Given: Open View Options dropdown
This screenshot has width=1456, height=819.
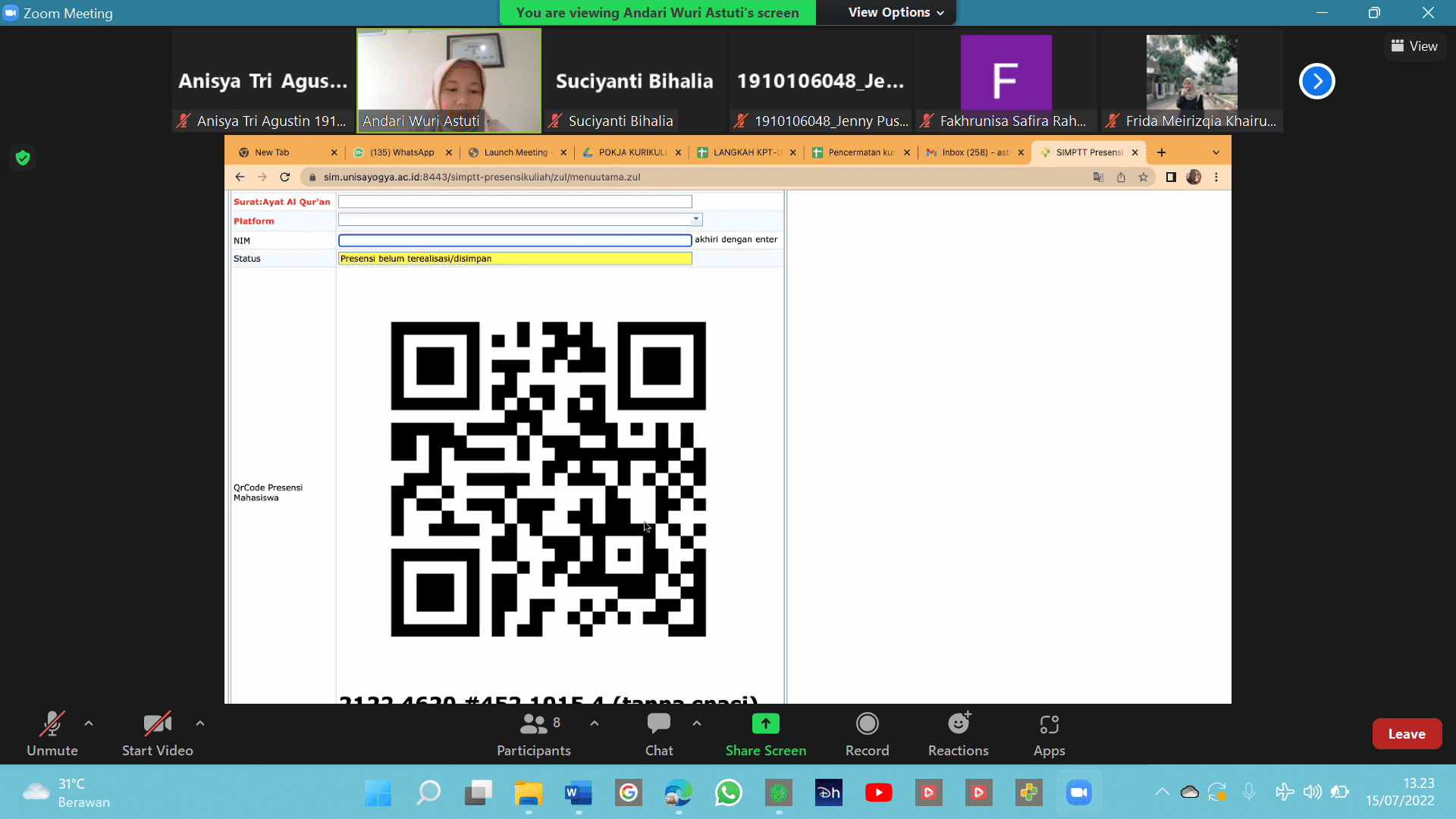Looking at the screenshot, I should click(x=896, y=12).
